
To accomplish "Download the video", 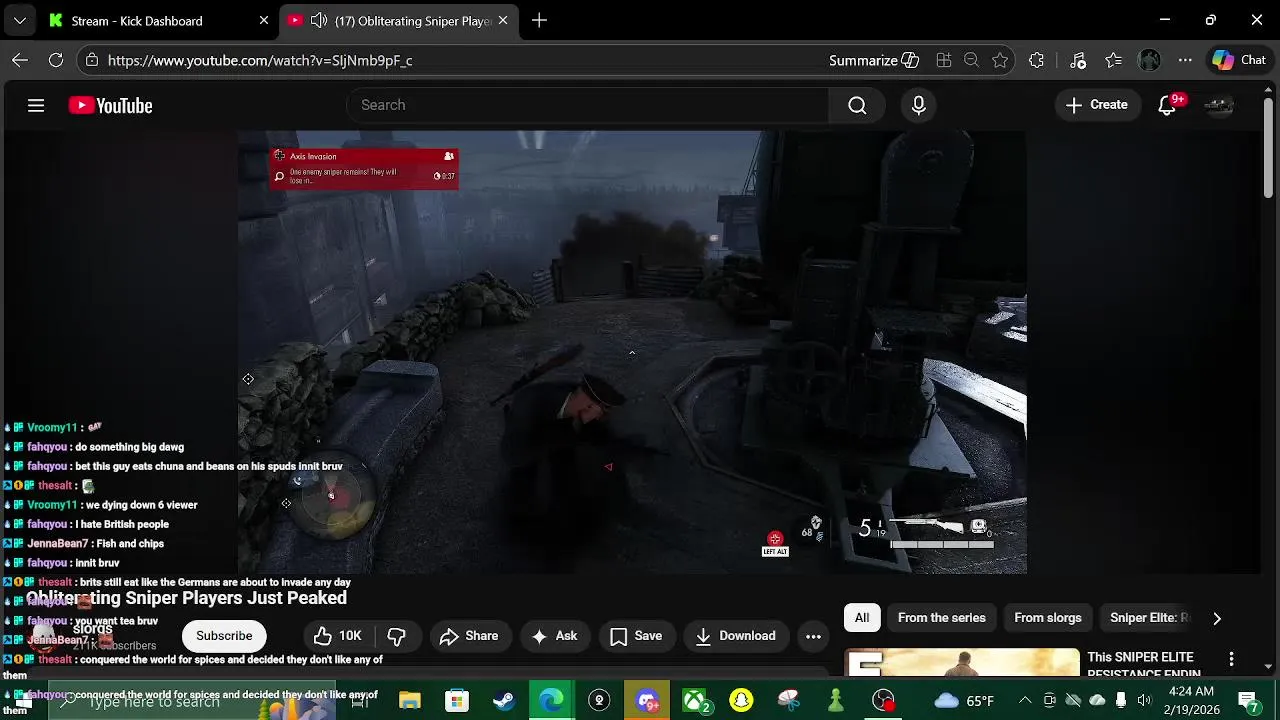I will pos(736,636).
